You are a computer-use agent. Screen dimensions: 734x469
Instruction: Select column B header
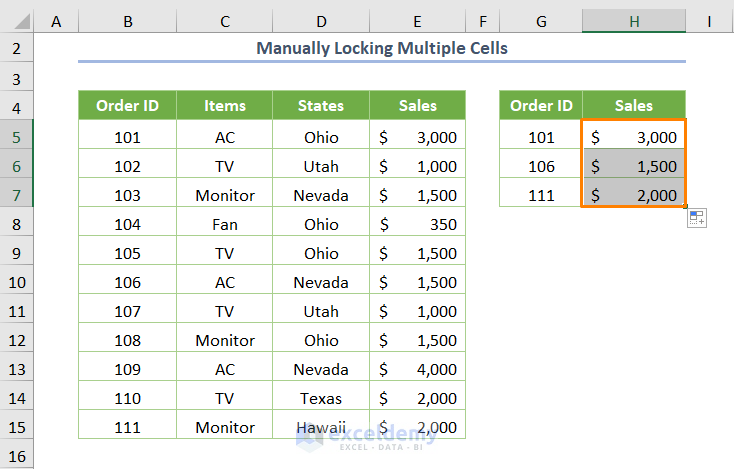click(x=128, y=20)
